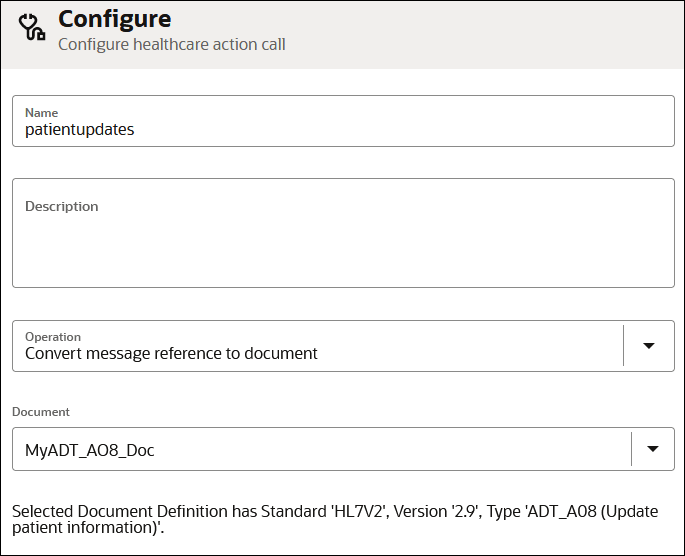685x556 pixels.
Task: Select the 'patientupdates' name text
Action: pyautogui.click(x=79, y=129)
